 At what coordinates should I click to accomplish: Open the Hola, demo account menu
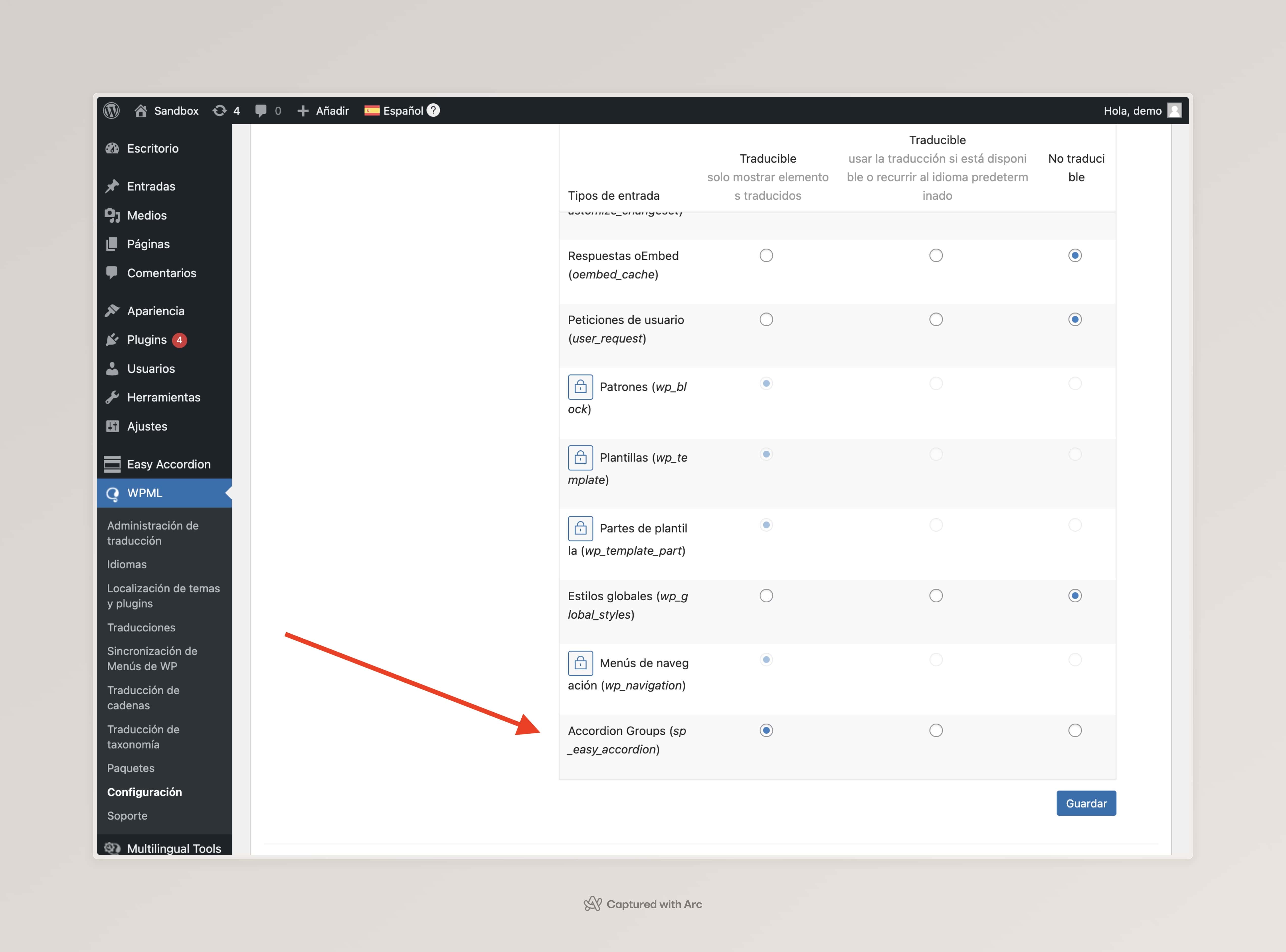click(x=1142, y=111)
